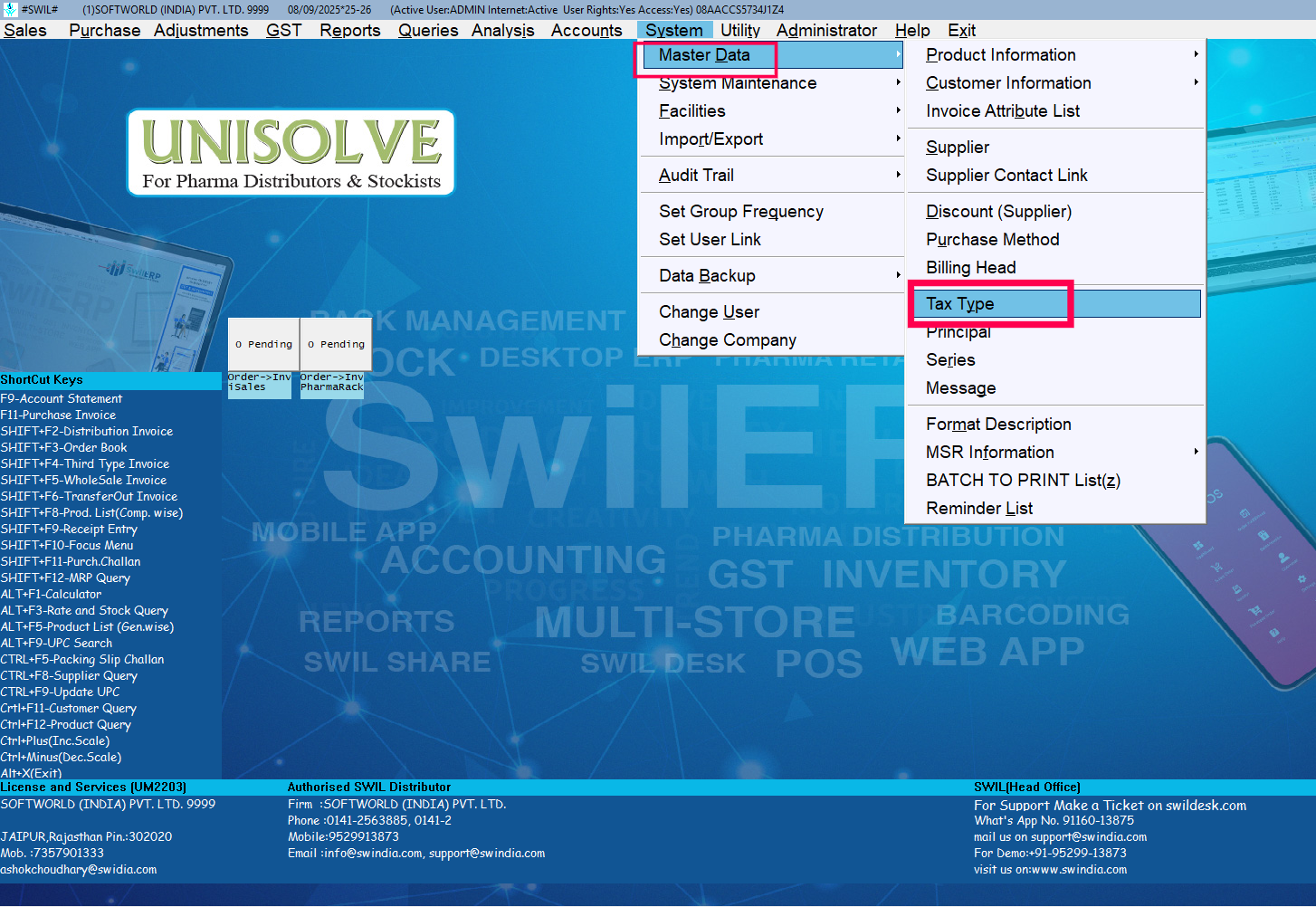The width and height of the screenshot is (1316, 907).
Task: Click SHIFT+F5-WholeSale Invoice shortcut
Action: click(x=83, y=481)
